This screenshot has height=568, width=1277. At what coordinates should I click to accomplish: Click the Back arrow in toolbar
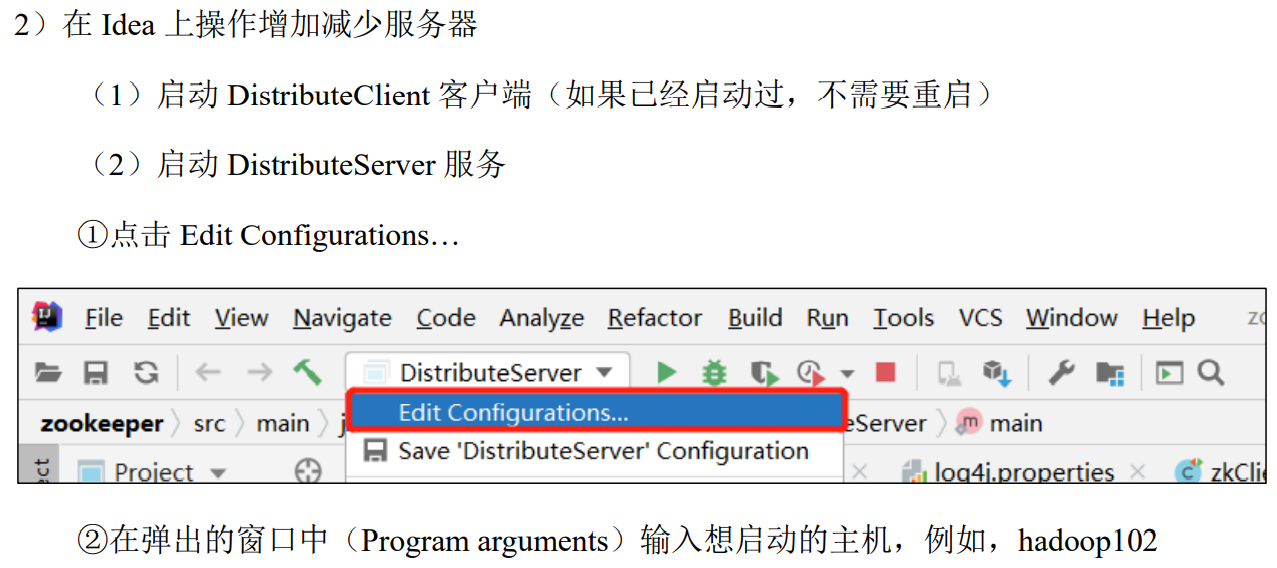(x=207, y=373)
